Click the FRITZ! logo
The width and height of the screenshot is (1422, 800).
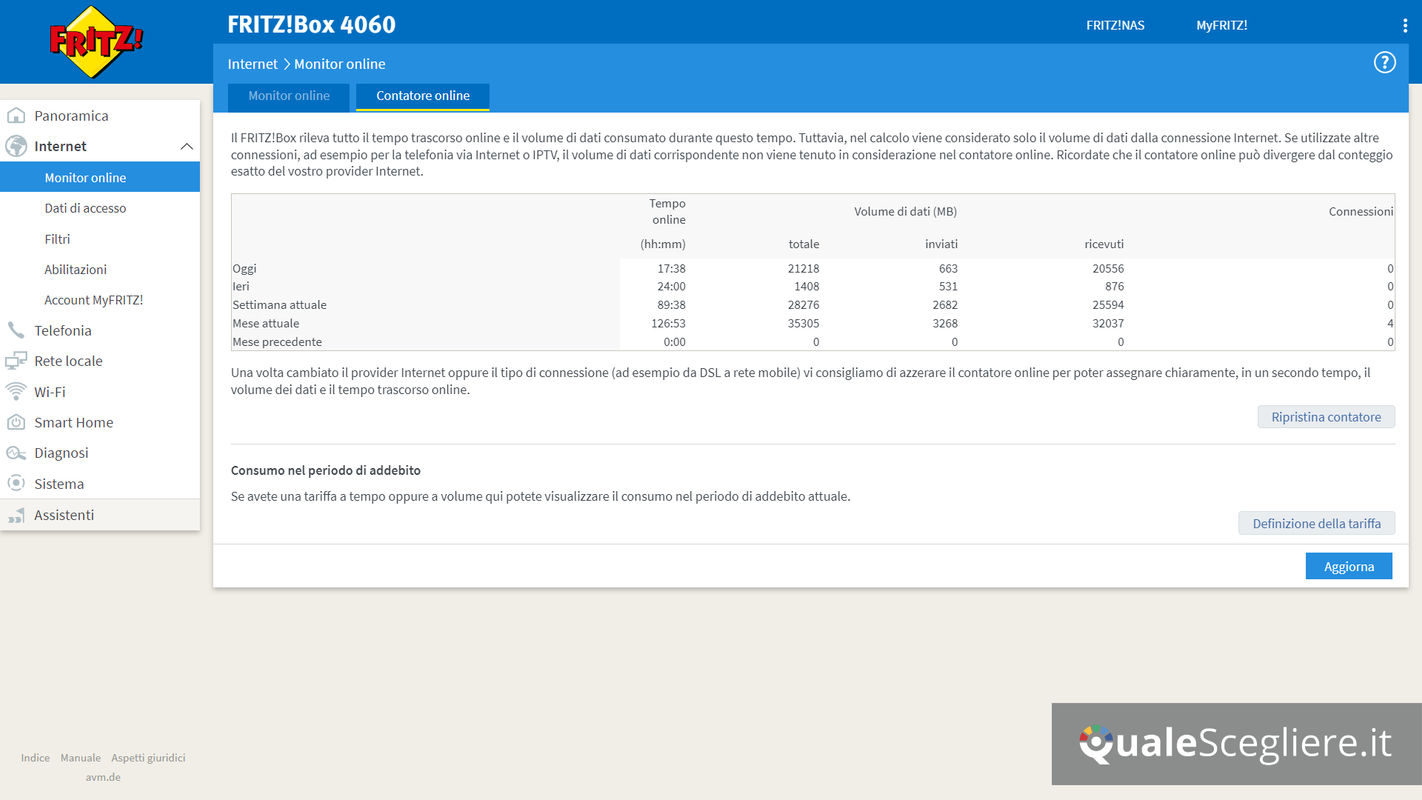96,41
